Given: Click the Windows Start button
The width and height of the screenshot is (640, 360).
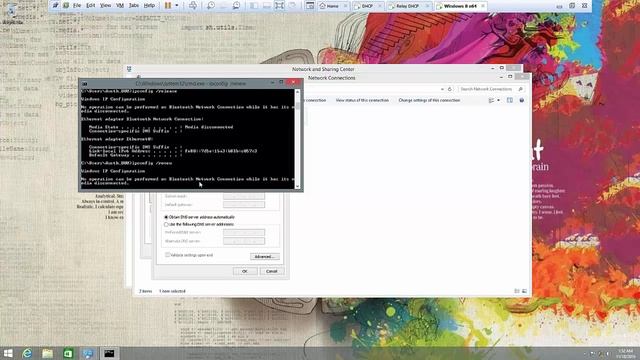Looking at the screenshot, I should coord(8,353).
